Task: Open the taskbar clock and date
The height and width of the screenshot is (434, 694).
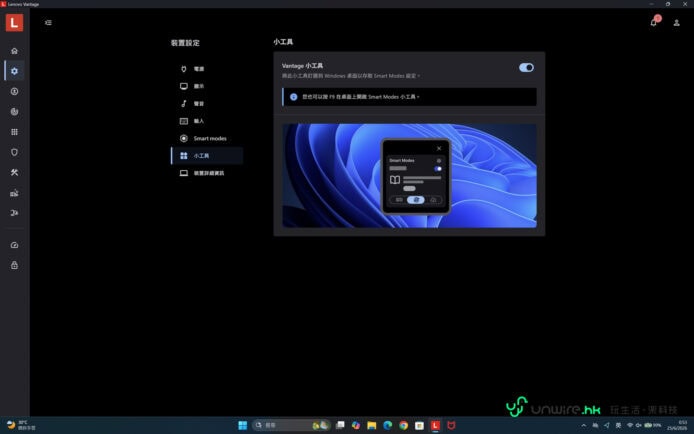Action: (x=677, y=425)
